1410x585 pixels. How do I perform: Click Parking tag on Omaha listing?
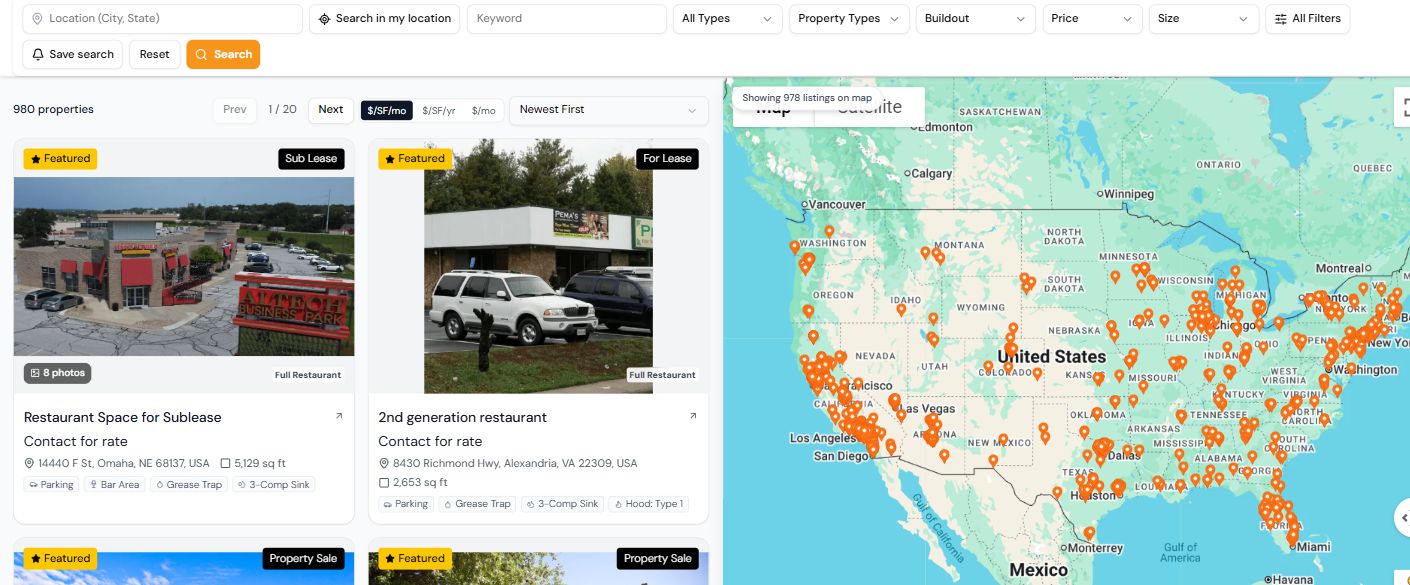[51, 484]
